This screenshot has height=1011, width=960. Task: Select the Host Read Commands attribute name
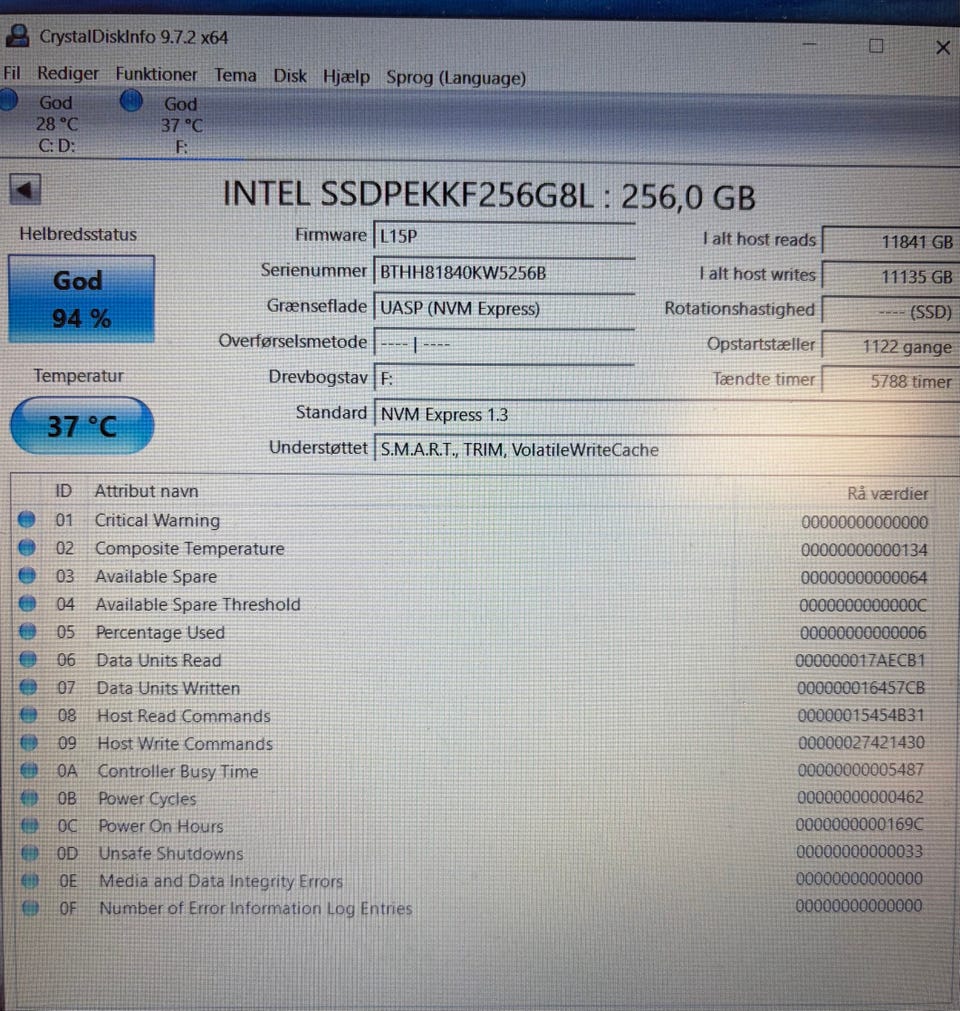[x=184, y=716]
